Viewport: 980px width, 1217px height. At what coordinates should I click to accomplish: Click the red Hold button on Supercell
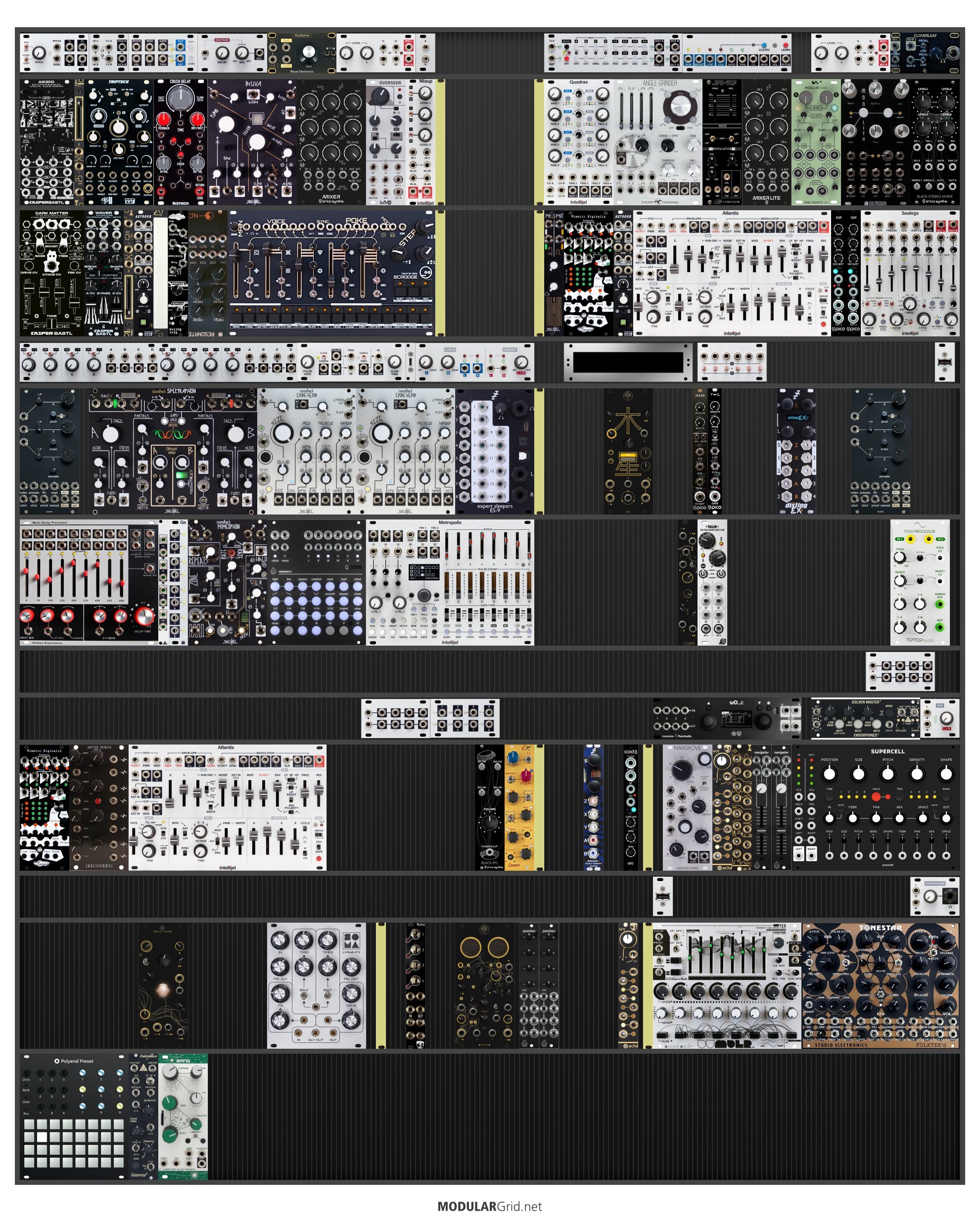876,796
